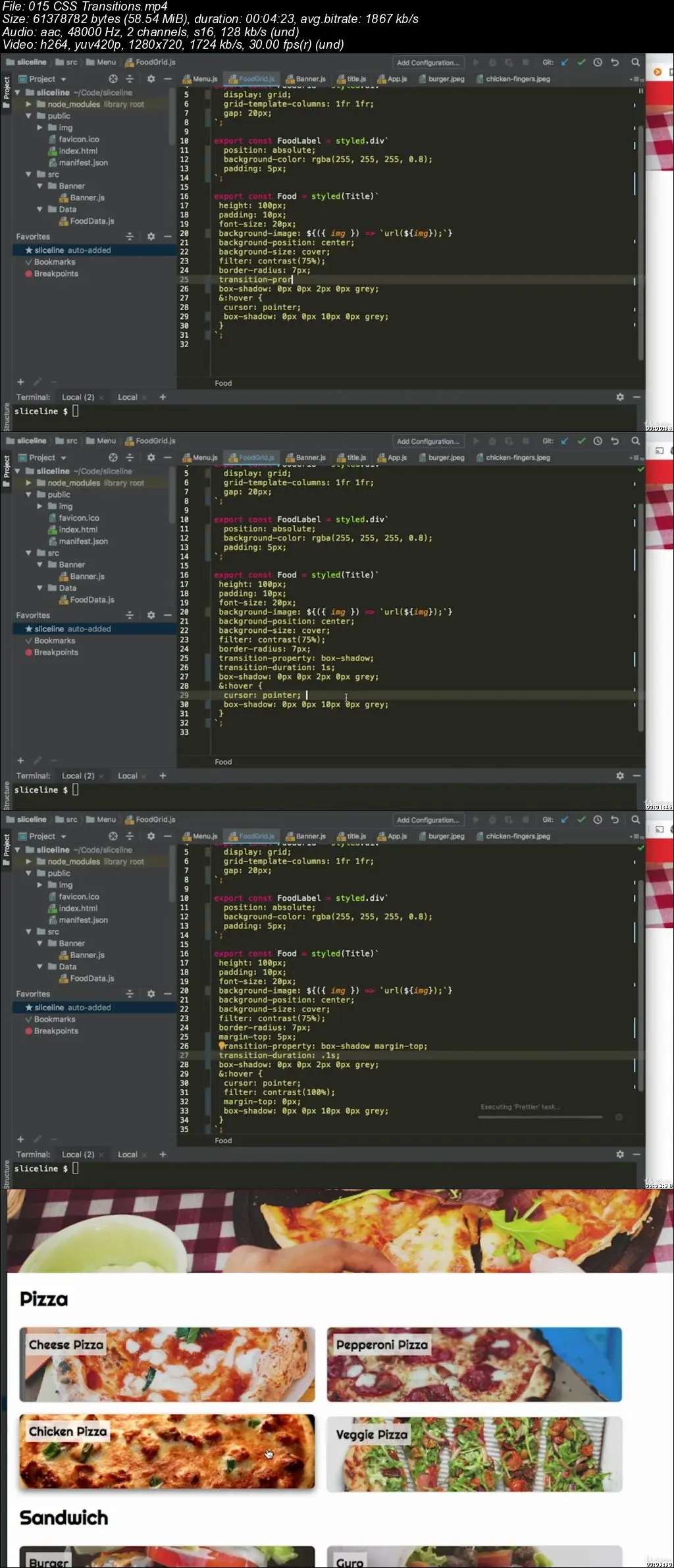Collapse src folder arrow in second frame
The width and height of the screenshot is (674, 1568).
[x=29, y=553]
